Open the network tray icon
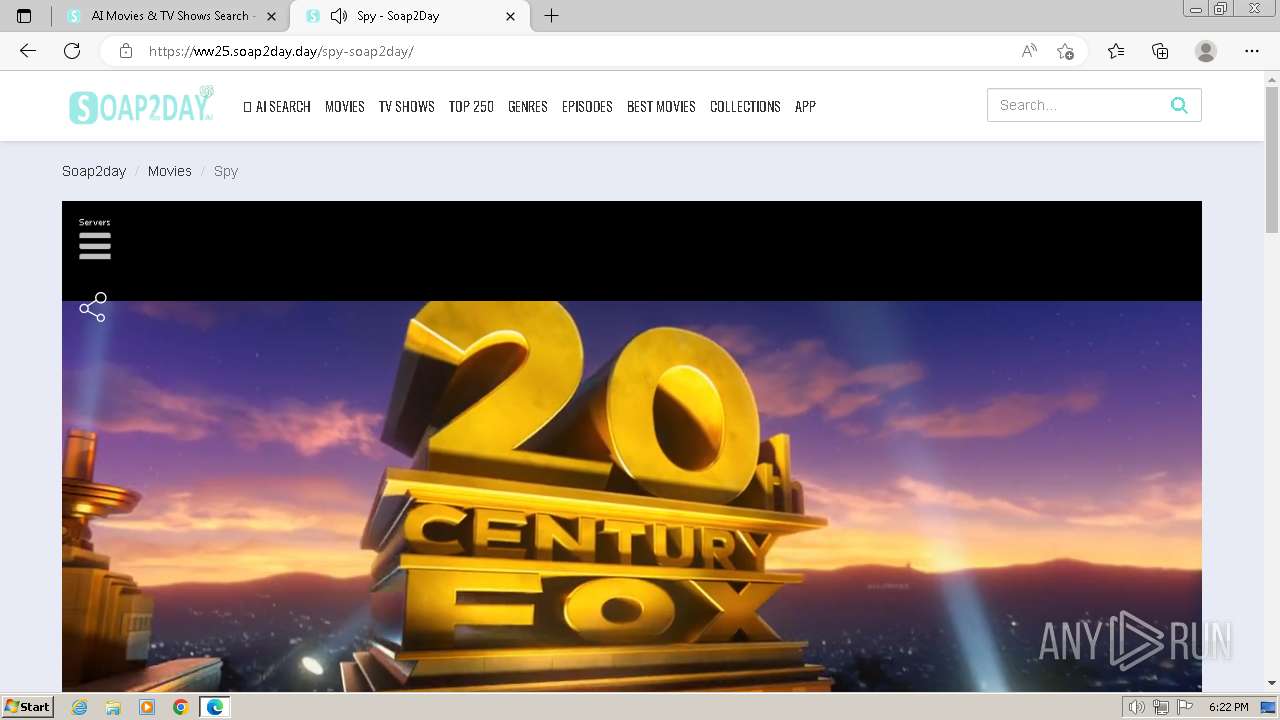 coord(1161,707)
